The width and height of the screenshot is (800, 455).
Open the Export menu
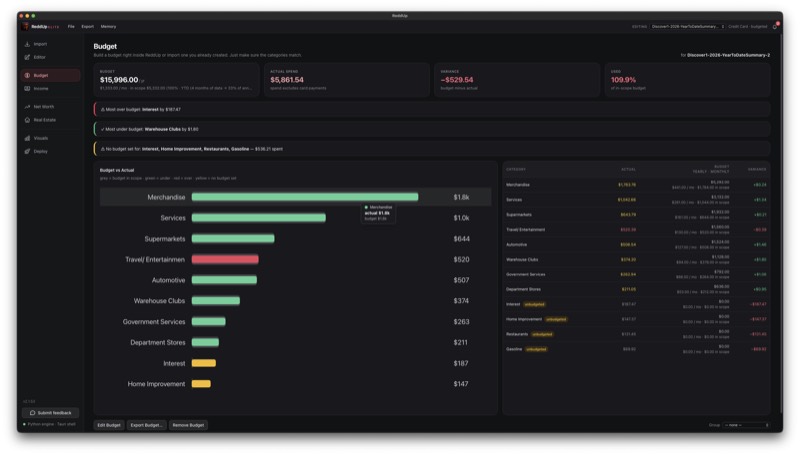point(88,27)
